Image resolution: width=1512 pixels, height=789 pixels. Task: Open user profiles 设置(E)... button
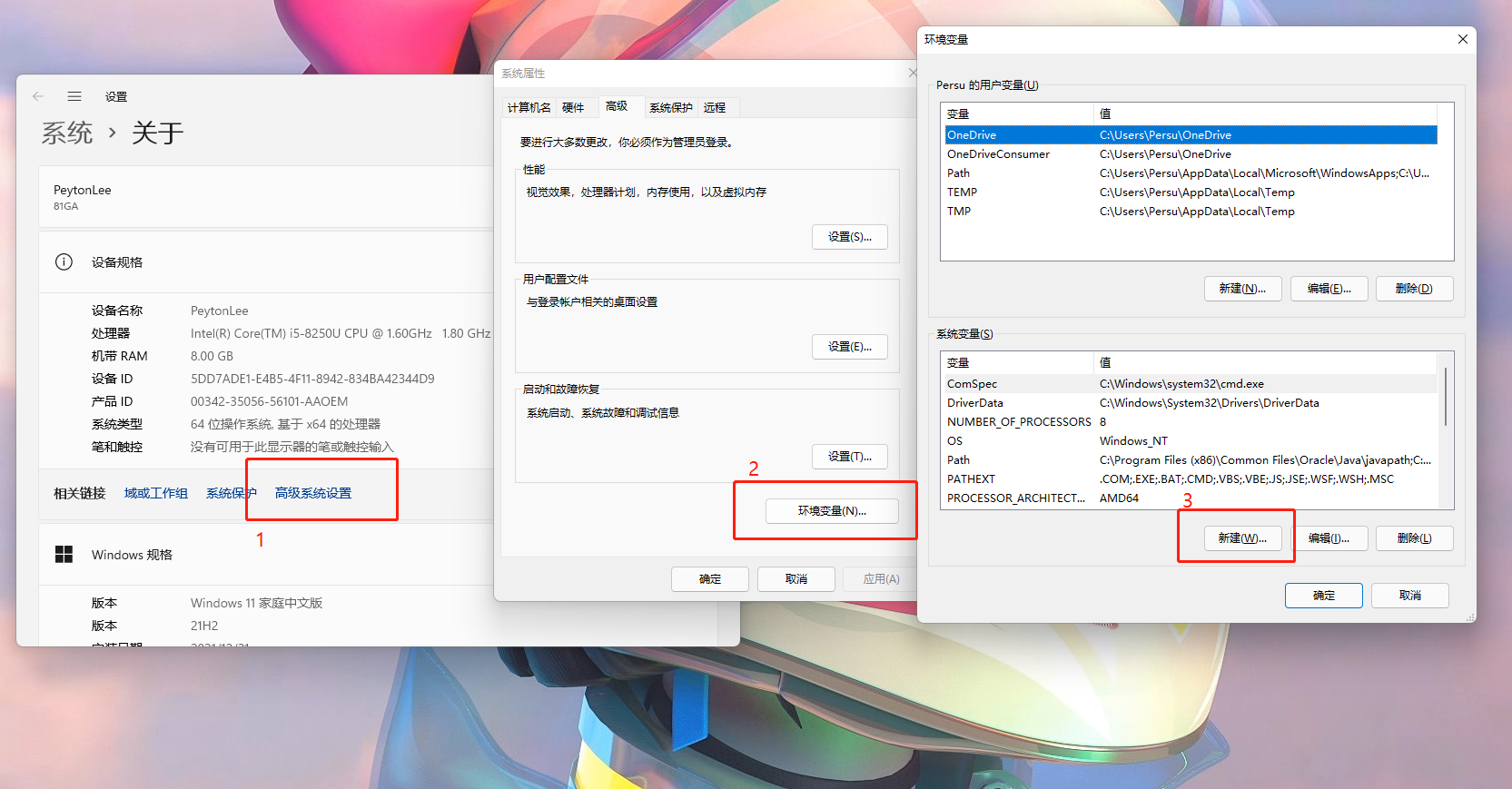(850, 347)
